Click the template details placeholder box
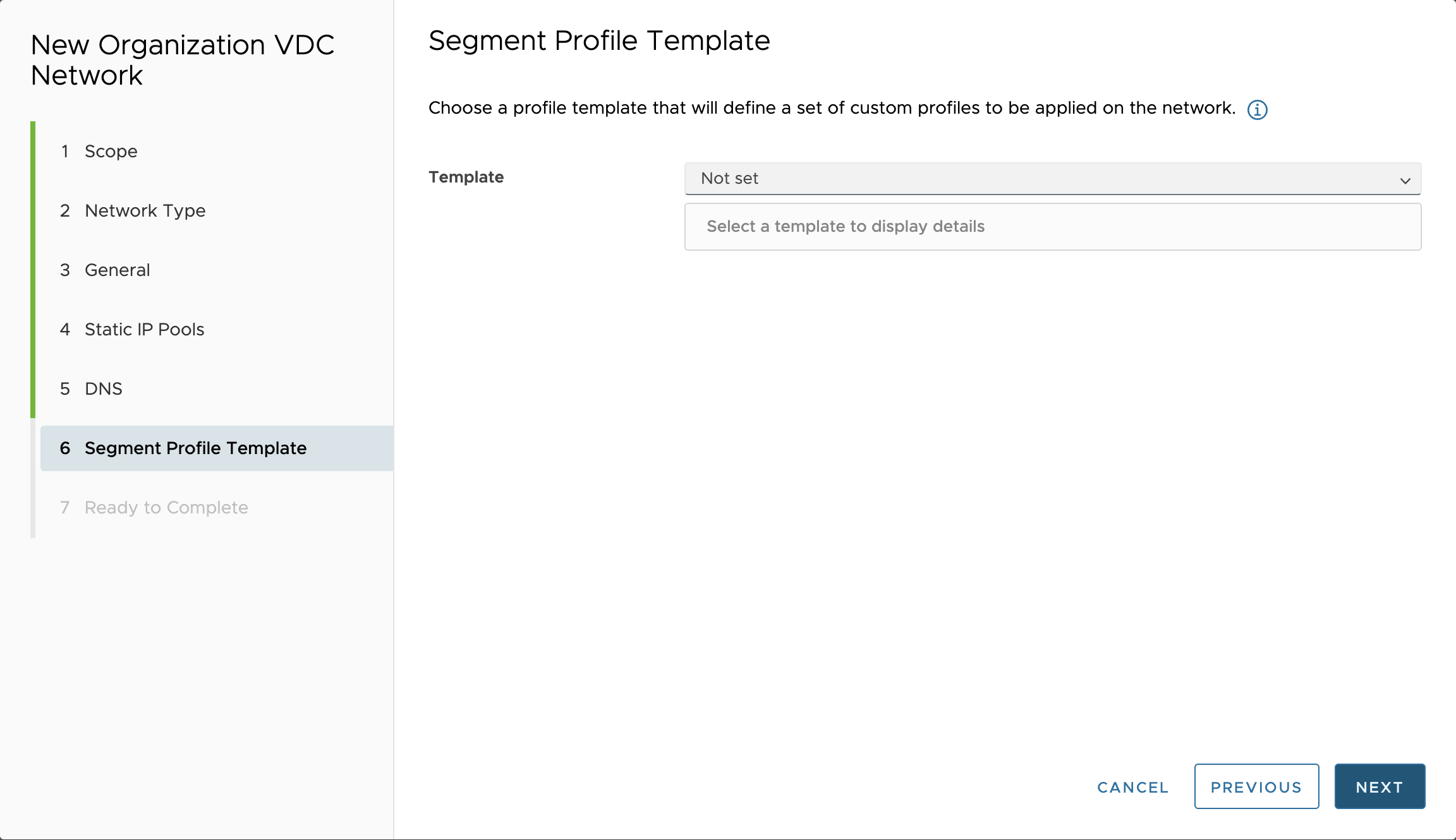 point(1052,227)
